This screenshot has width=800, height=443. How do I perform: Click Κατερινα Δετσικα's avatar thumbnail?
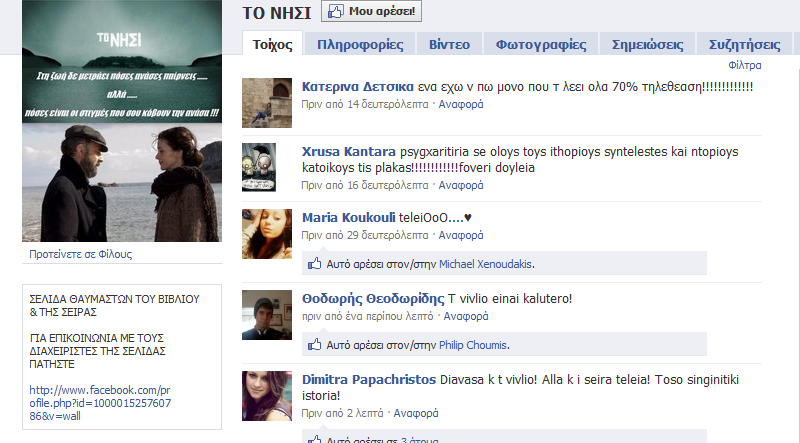tap(267, 103)
